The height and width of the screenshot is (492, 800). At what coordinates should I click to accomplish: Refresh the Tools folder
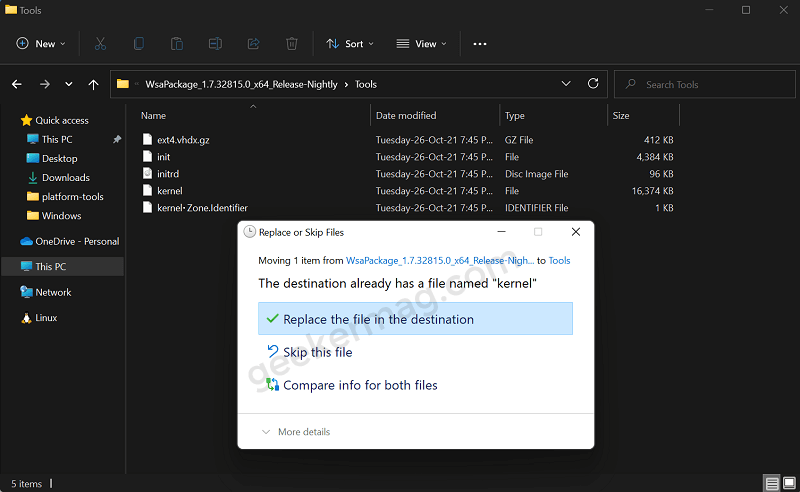pos(593,84)
